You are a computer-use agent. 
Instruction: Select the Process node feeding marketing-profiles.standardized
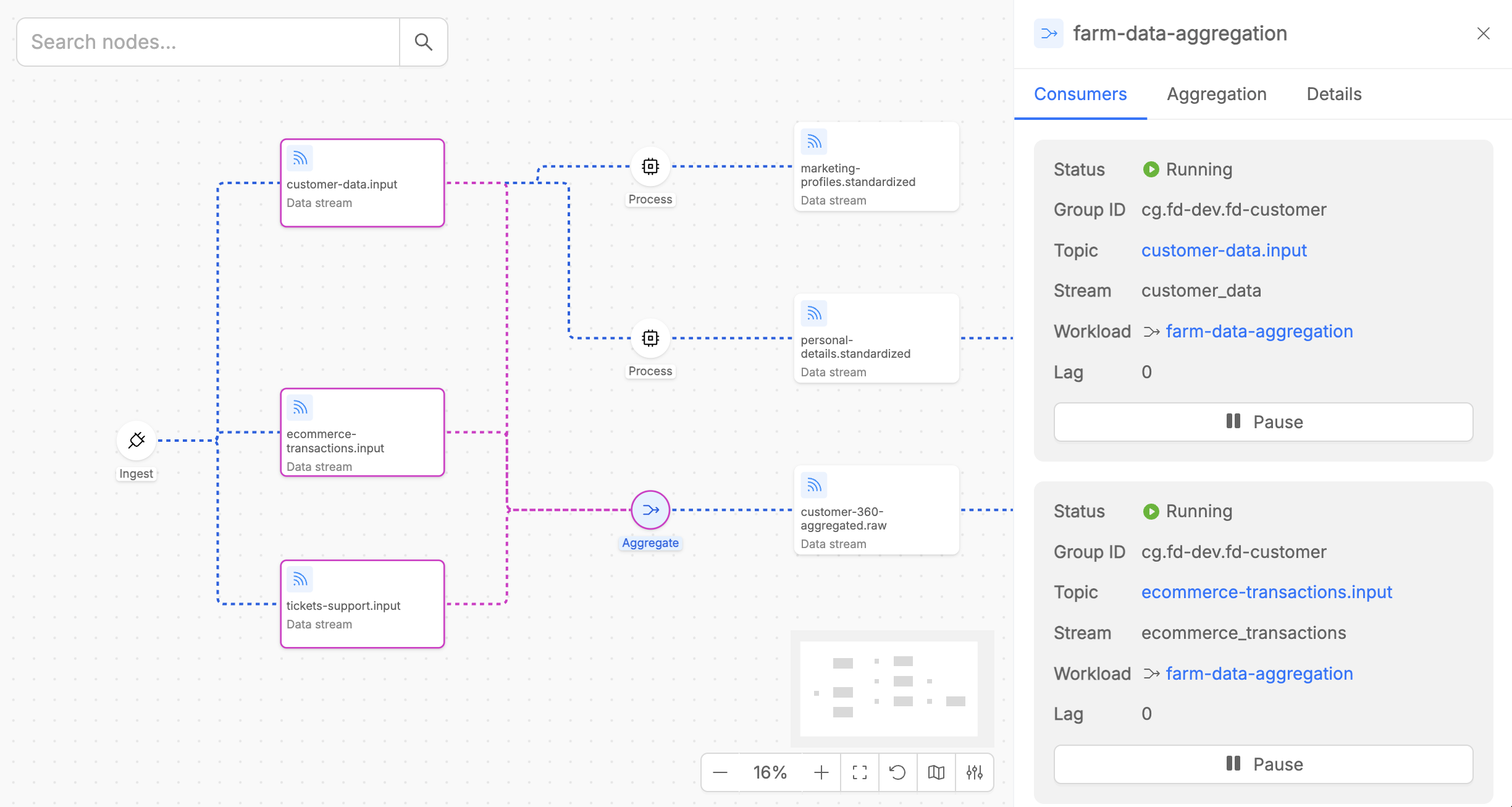pyautogui.click(x=650, y=166)
